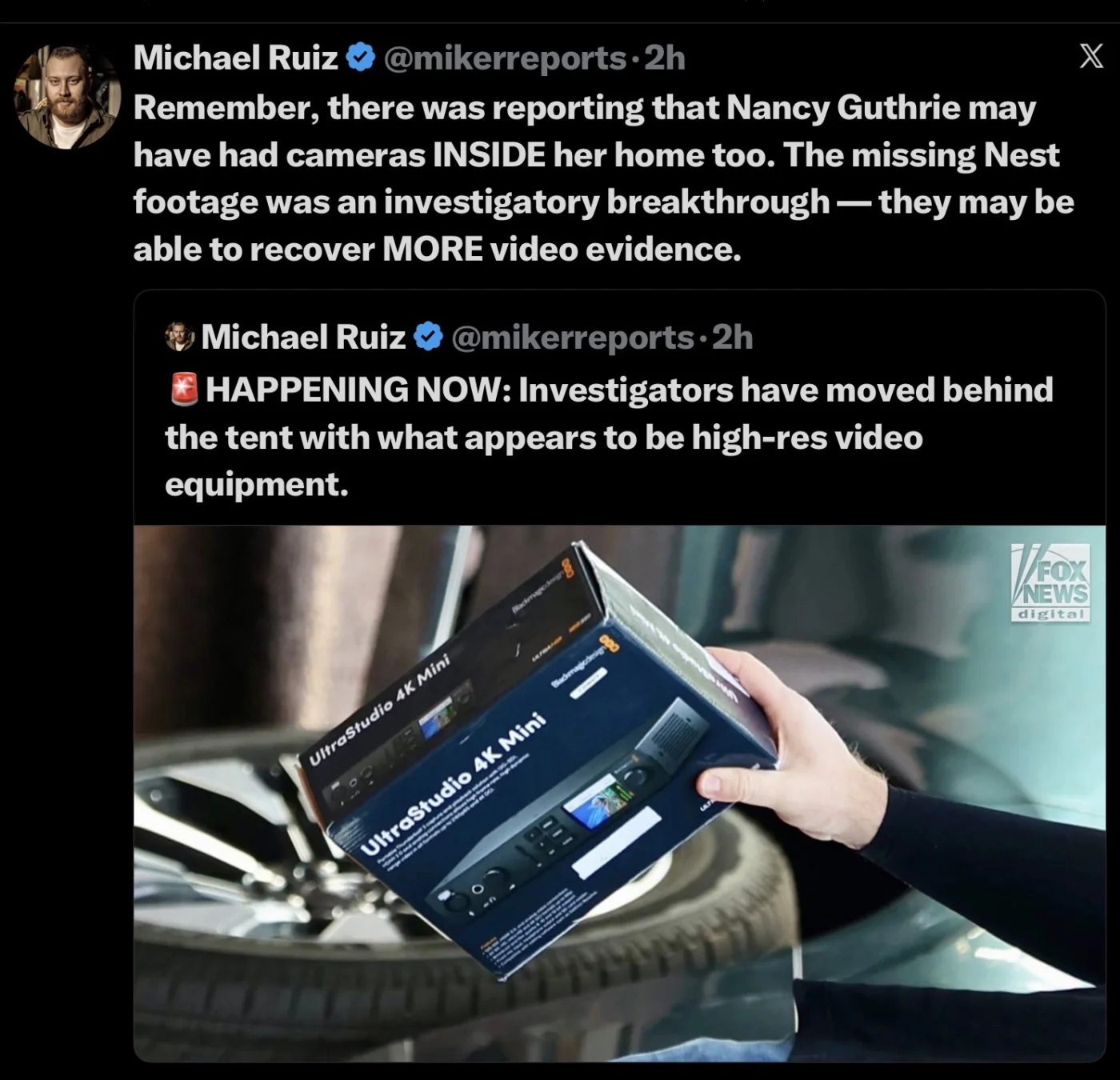Click the Fox News digital watermark logo

coord(1050,583)
